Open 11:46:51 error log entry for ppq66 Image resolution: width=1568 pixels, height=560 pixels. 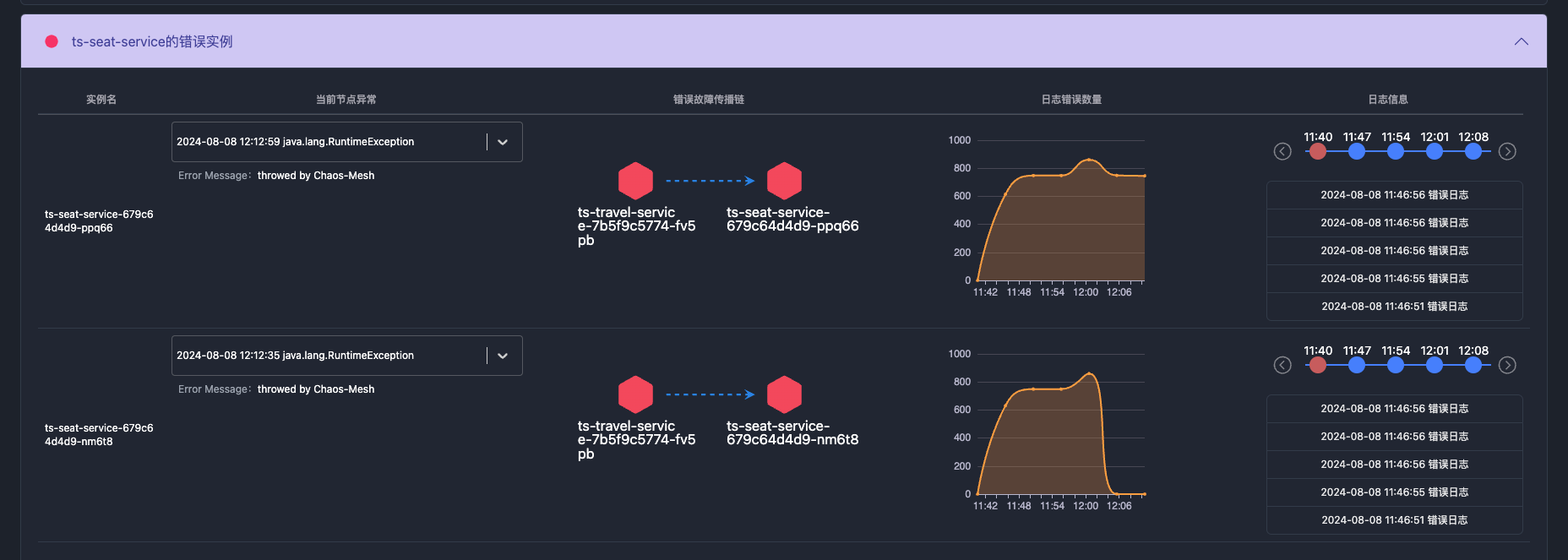tap(1394, 307)
